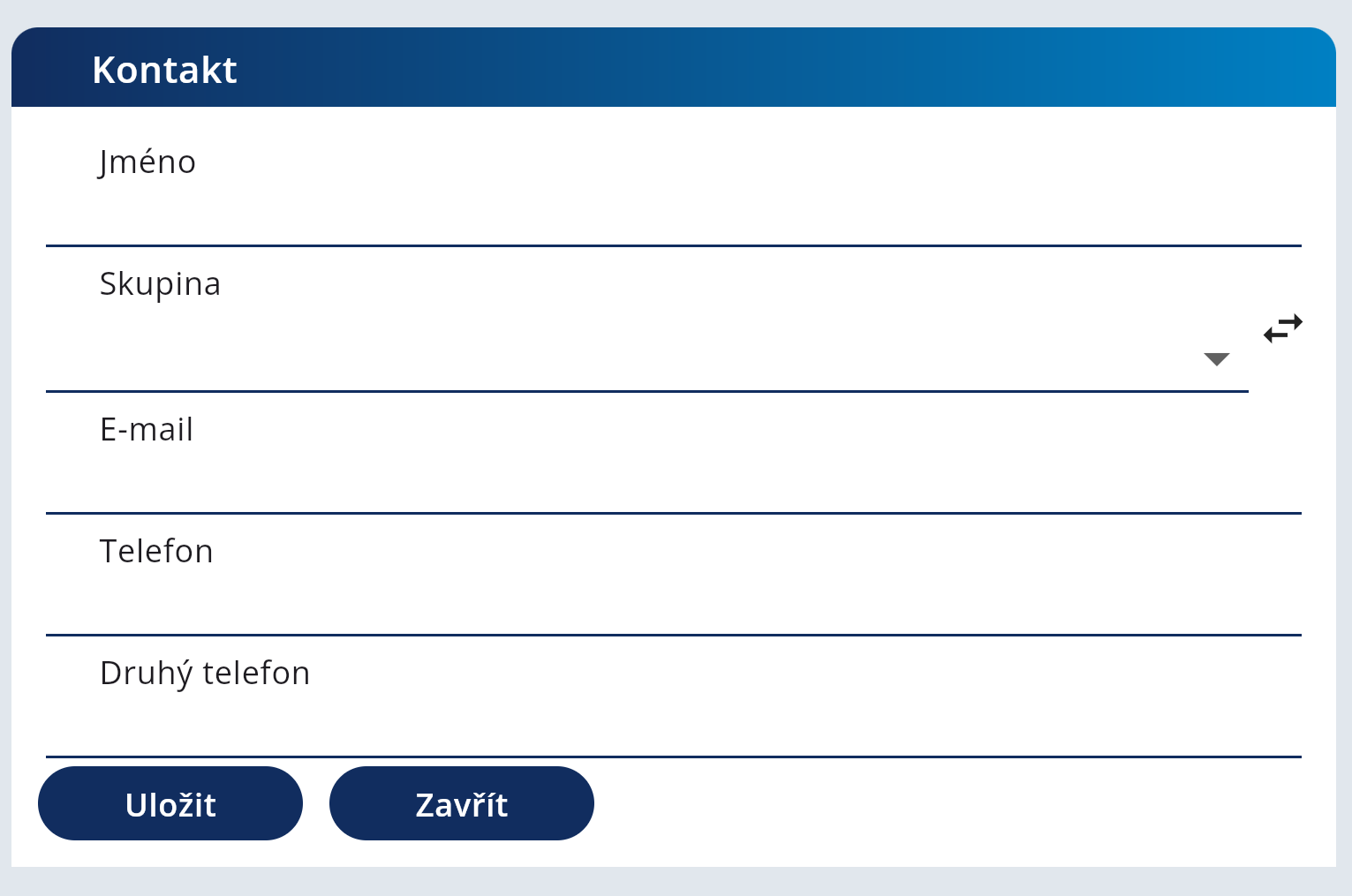Click the underline beneath Druhý telefon field
Screen dimensions: 1352x896
673,757
